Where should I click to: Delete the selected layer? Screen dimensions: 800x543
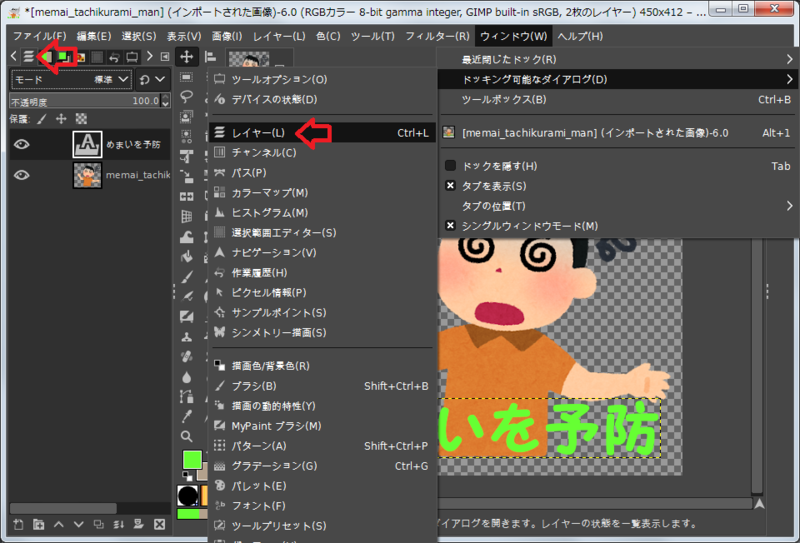(x=159, y=524)
